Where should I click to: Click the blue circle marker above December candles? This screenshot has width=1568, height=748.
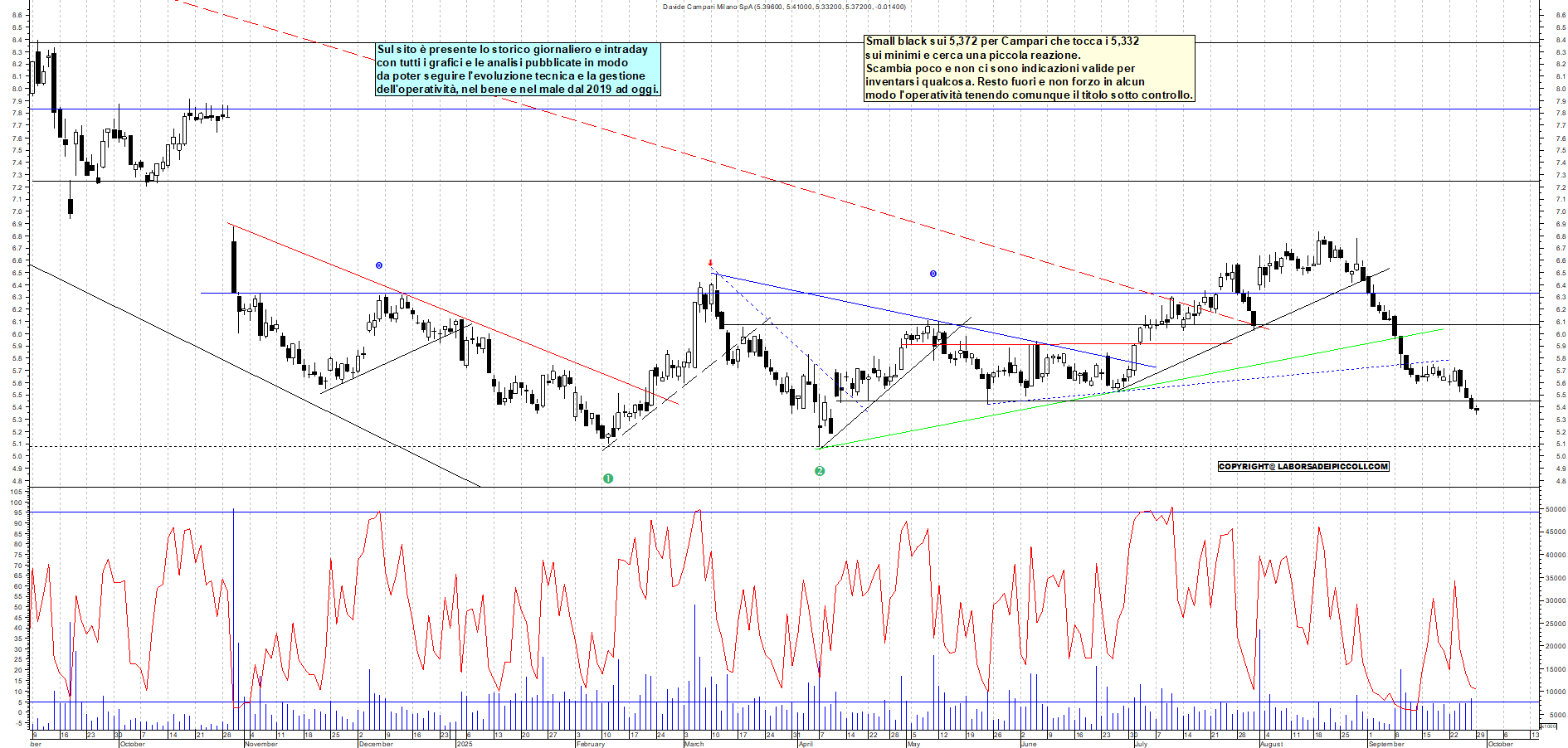(x=379, y=265)
